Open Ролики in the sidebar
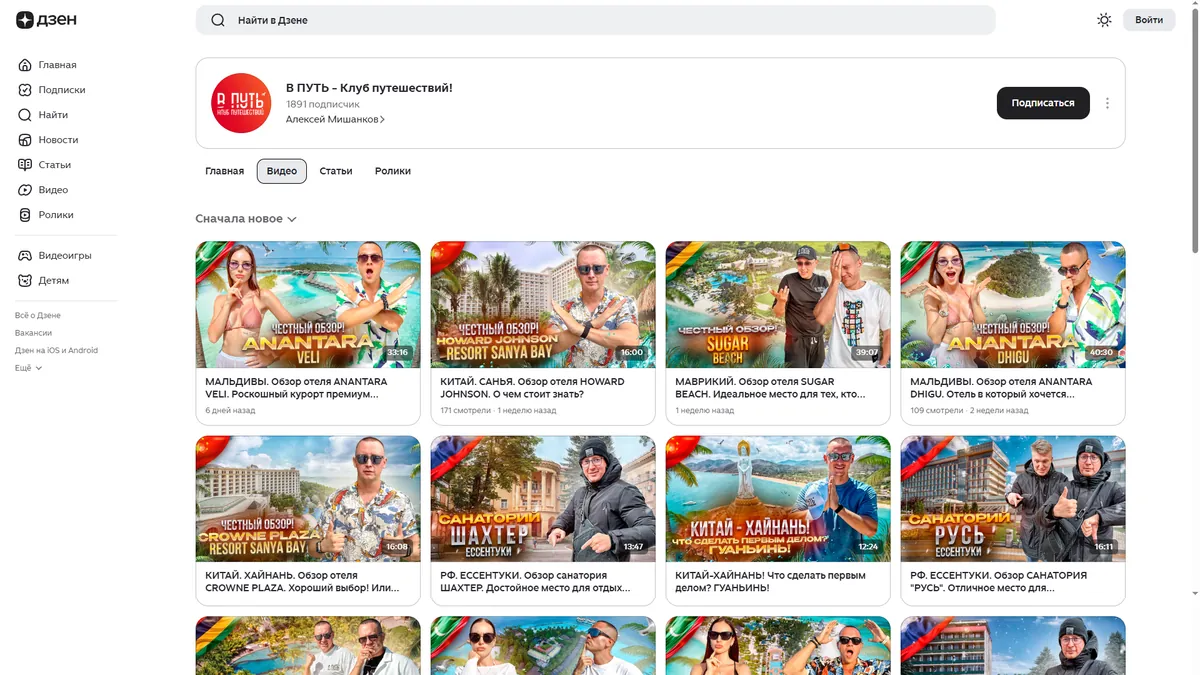1200x675 pixels. [x=46, y=215]
